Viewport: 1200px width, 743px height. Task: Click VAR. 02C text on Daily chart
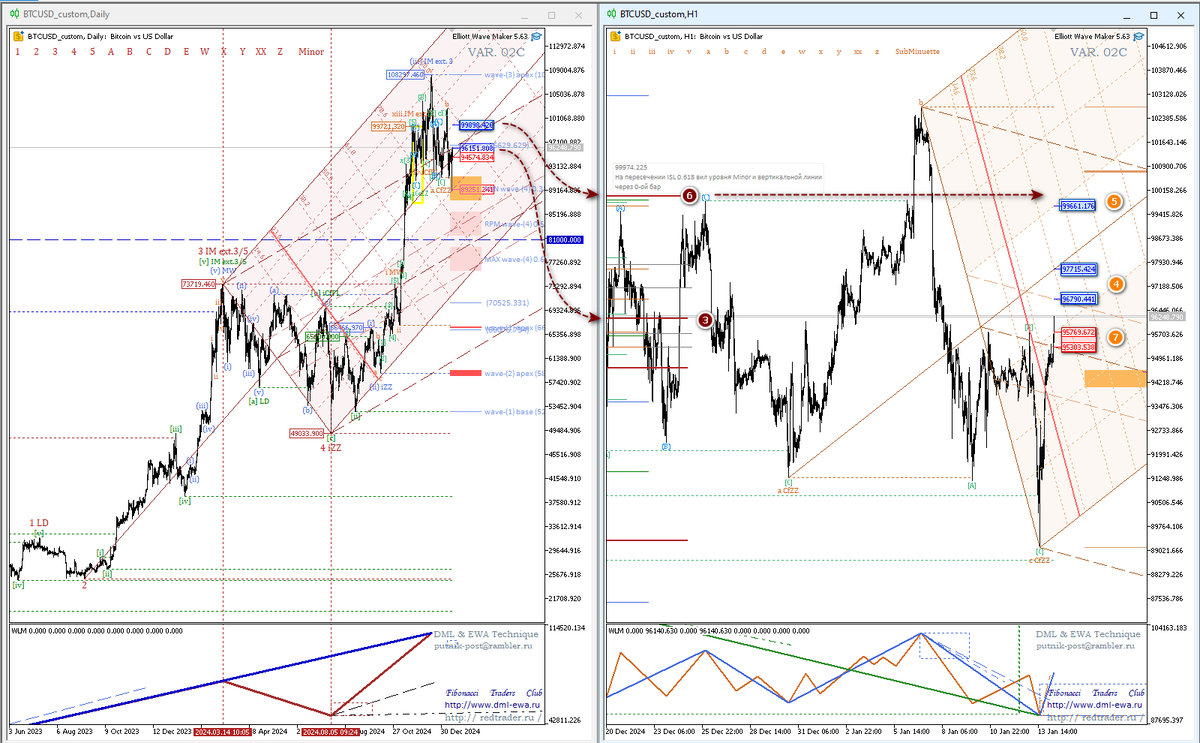pyautogui.click(x=496, y=51)
